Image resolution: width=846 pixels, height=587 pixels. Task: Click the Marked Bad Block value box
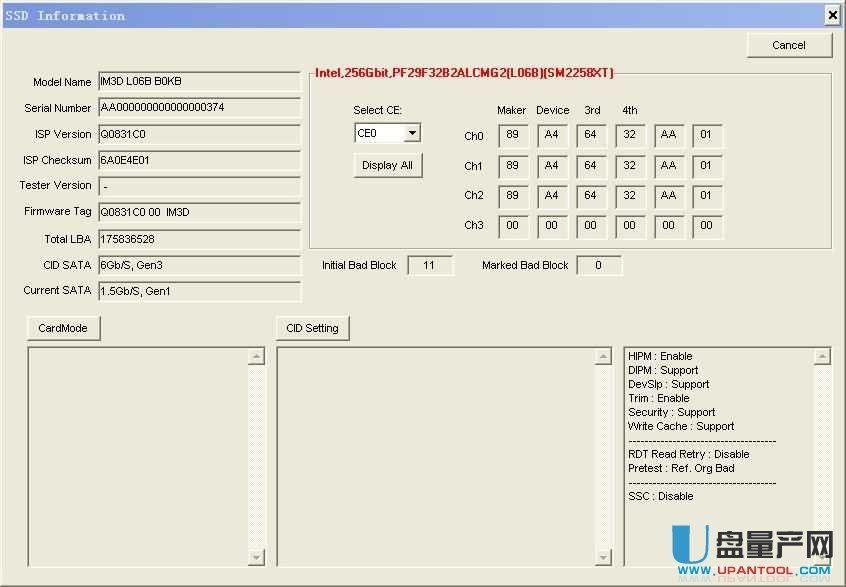pos(598,265)
